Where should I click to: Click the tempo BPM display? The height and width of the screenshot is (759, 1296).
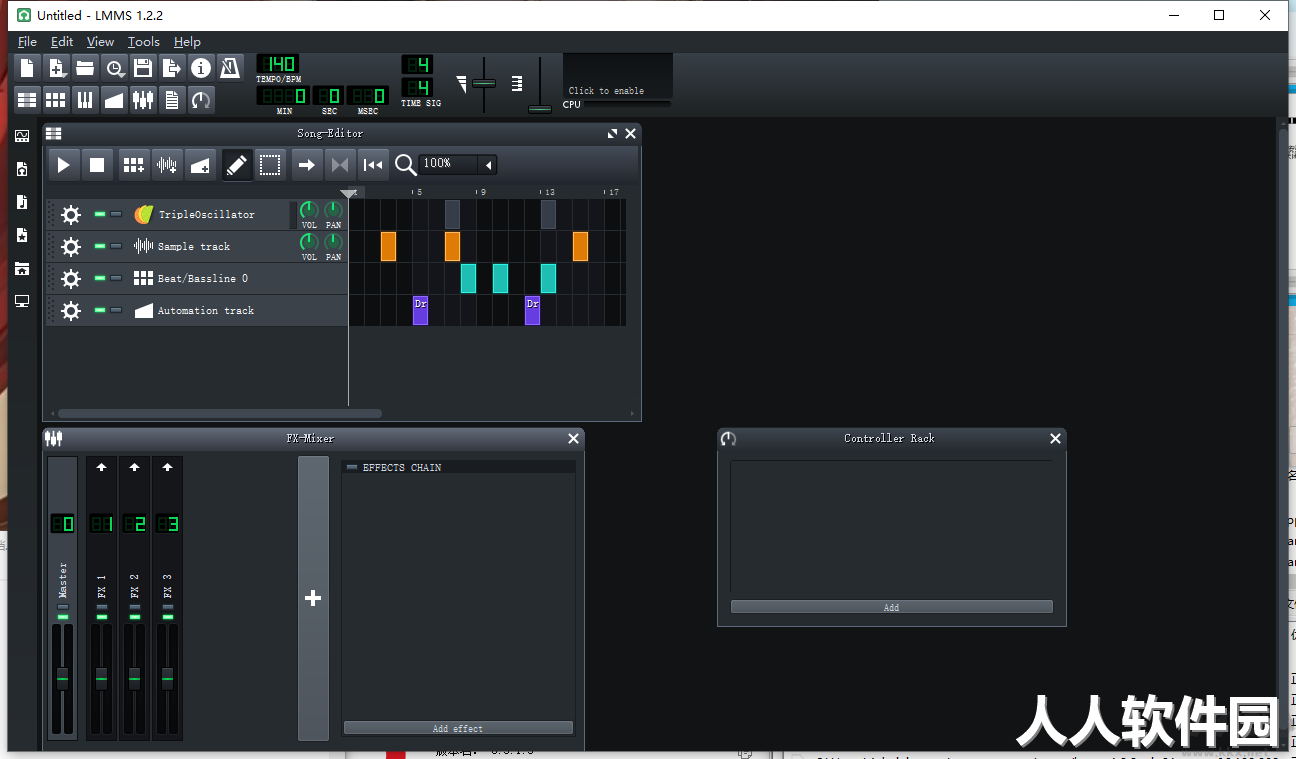[x=277, y=64]
